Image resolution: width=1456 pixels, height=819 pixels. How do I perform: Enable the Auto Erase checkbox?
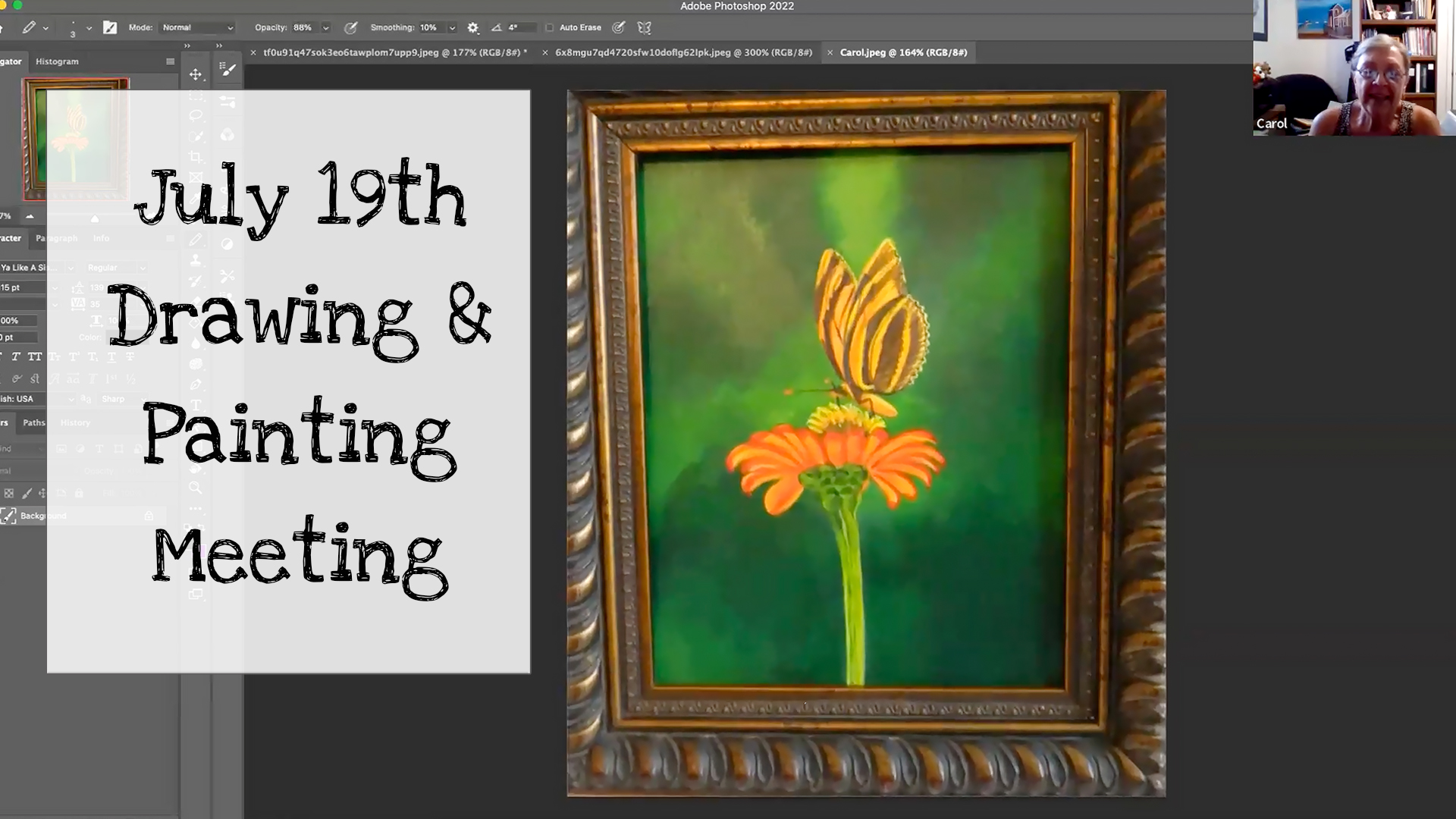coord(550,28)
